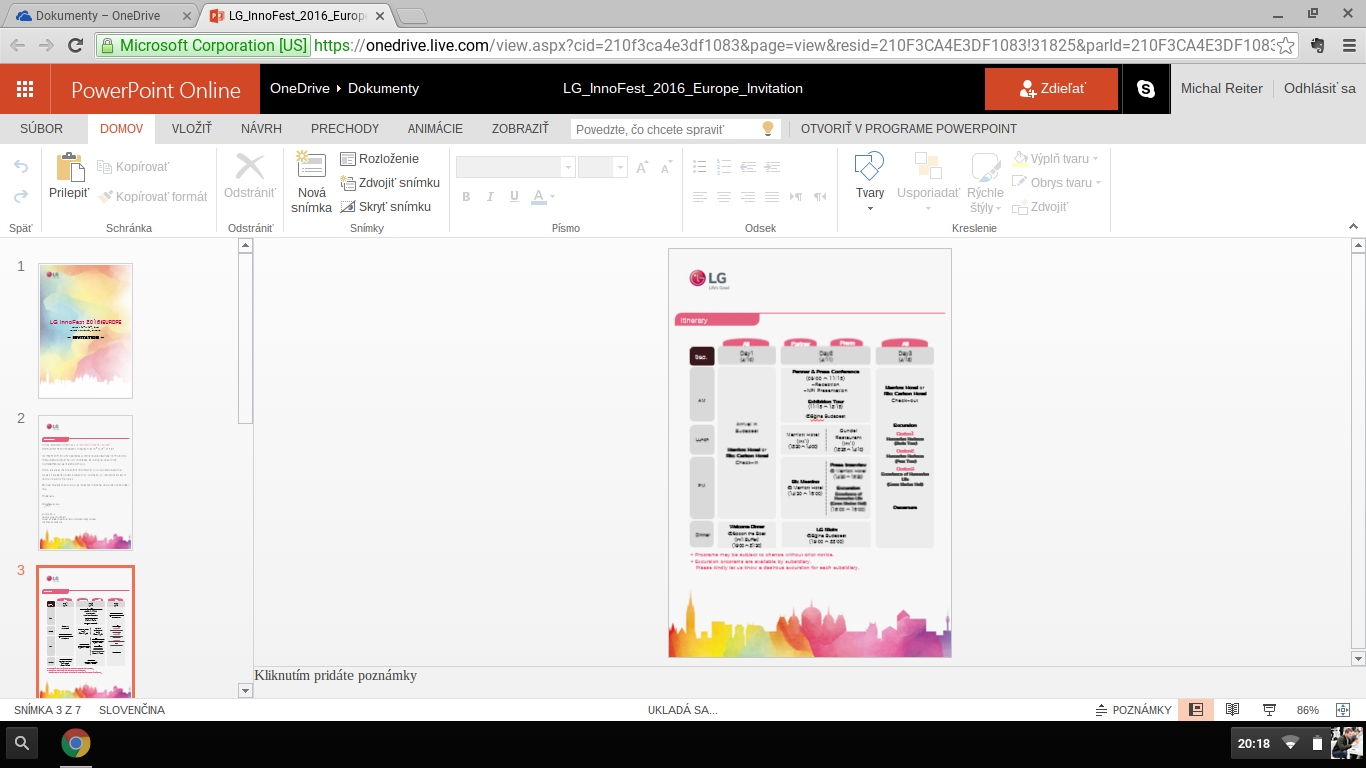Select slide 2 thumbnail
The image size is (1366, 768).
coord(85,482)
